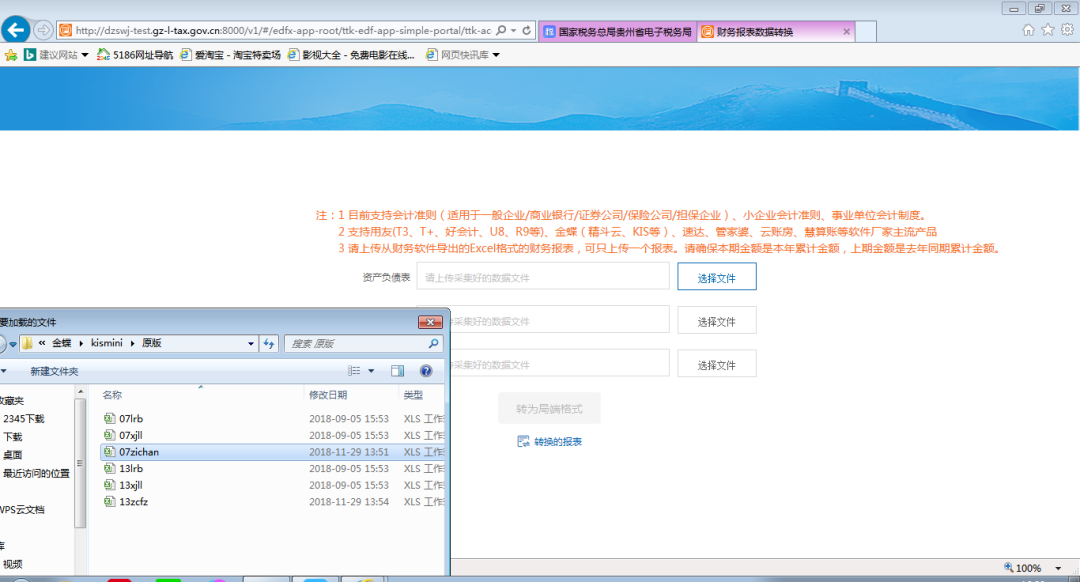Open 2345下载 in the dialog sidebar
Image resolution: width=1080 pixels, height=582 pixels.
(23, 419)
